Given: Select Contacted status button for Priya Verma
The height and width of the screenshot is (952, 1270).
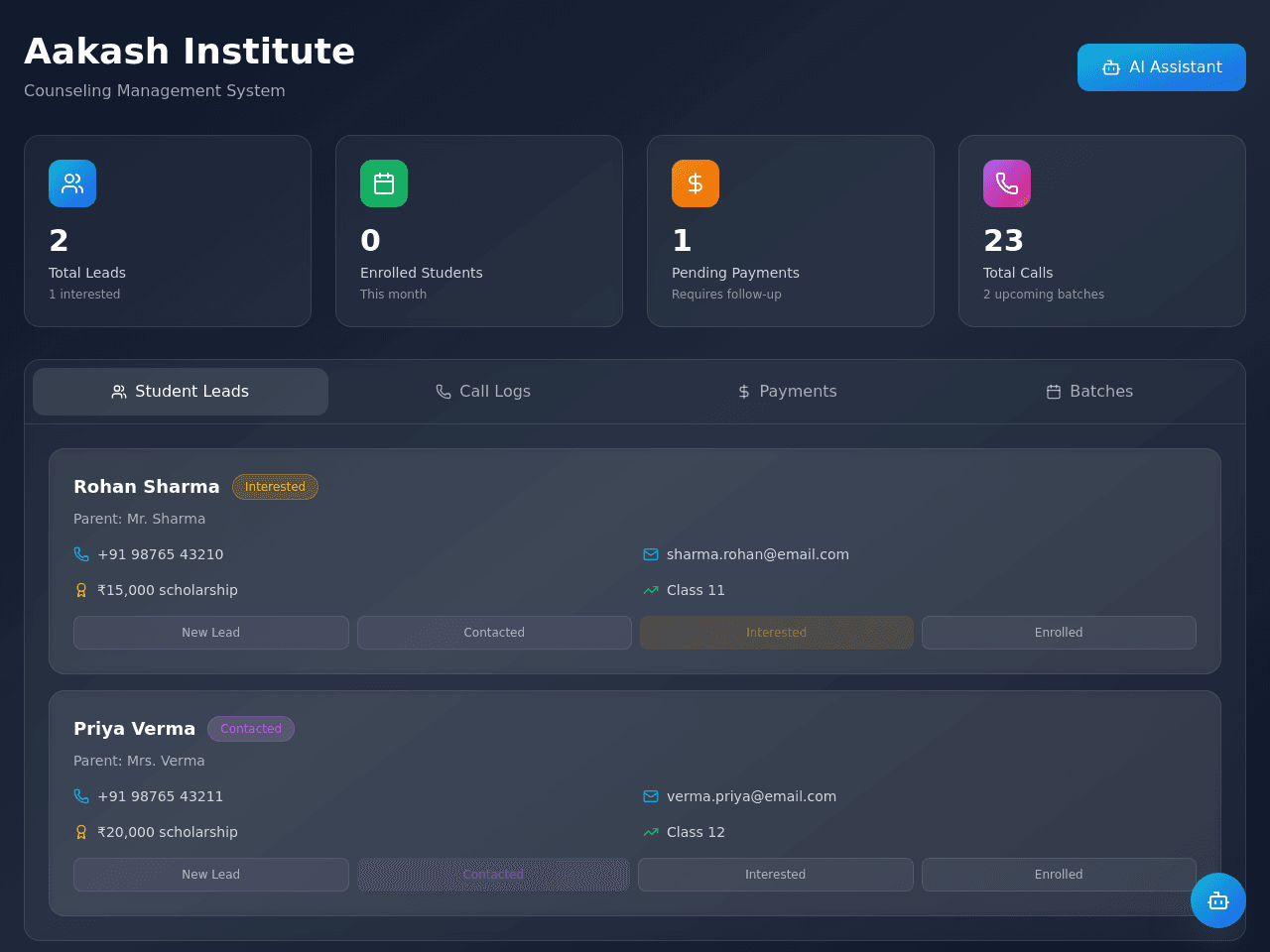Looking at the screenshot, I should point(494,875).
